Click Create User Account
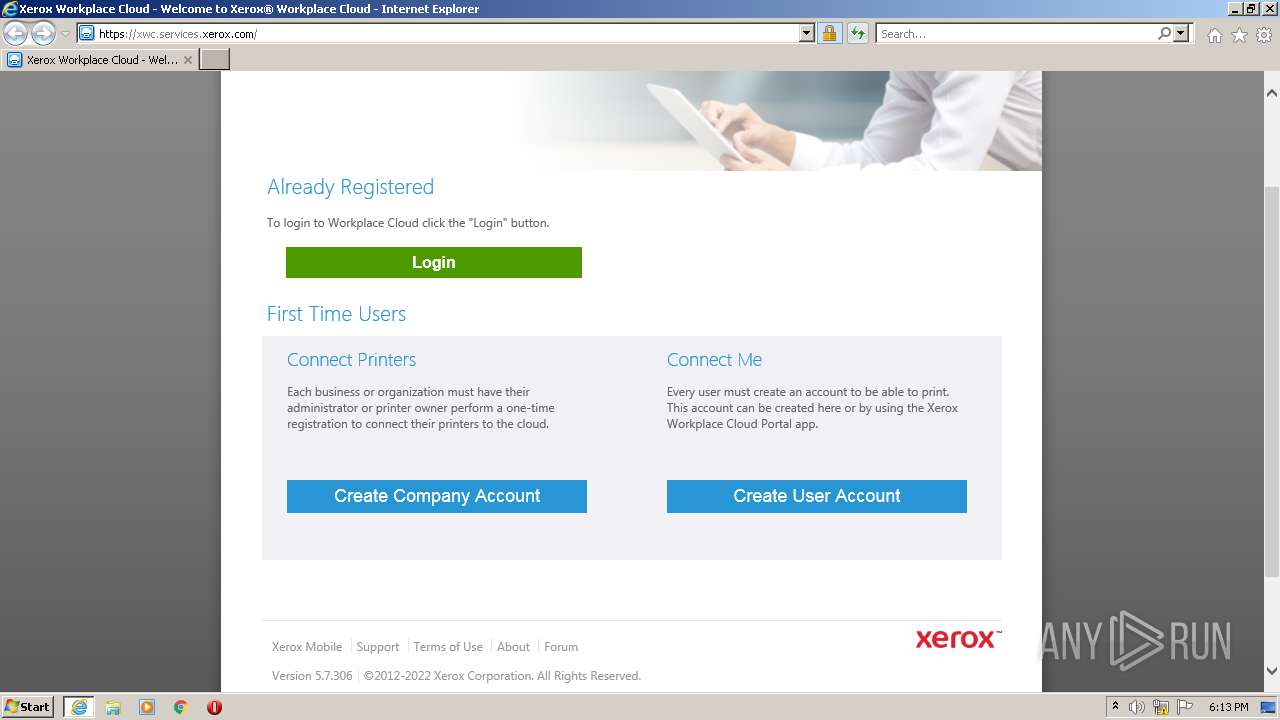Screen dimensions: 1280x720 [817, 496]
